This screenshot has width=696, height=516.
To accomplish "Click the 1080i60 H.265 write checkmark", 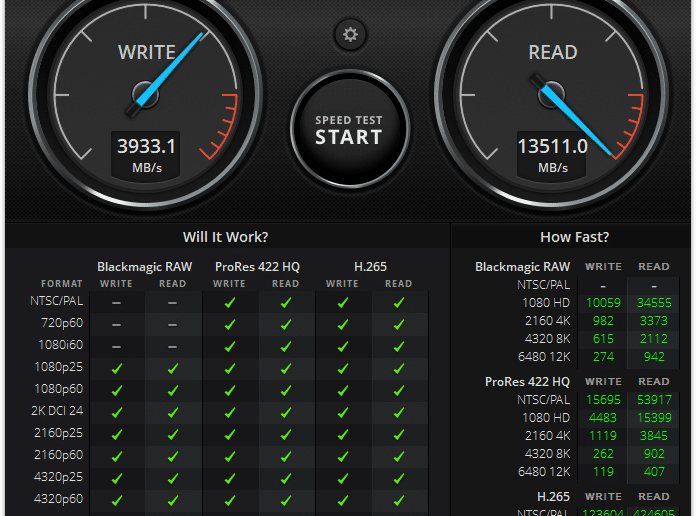I will pyautogui.click(x=343, y=347).
